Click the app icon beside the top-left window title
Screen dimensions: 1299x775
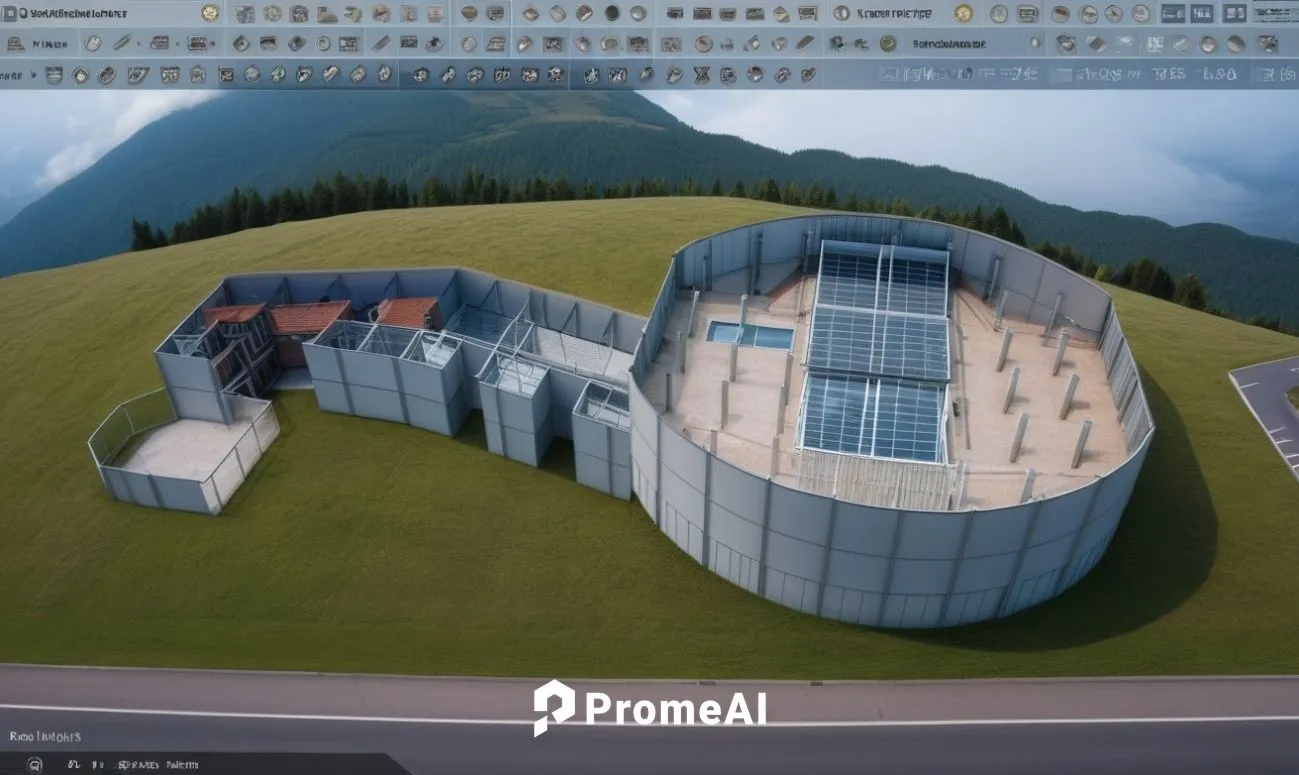click(11, 14)
